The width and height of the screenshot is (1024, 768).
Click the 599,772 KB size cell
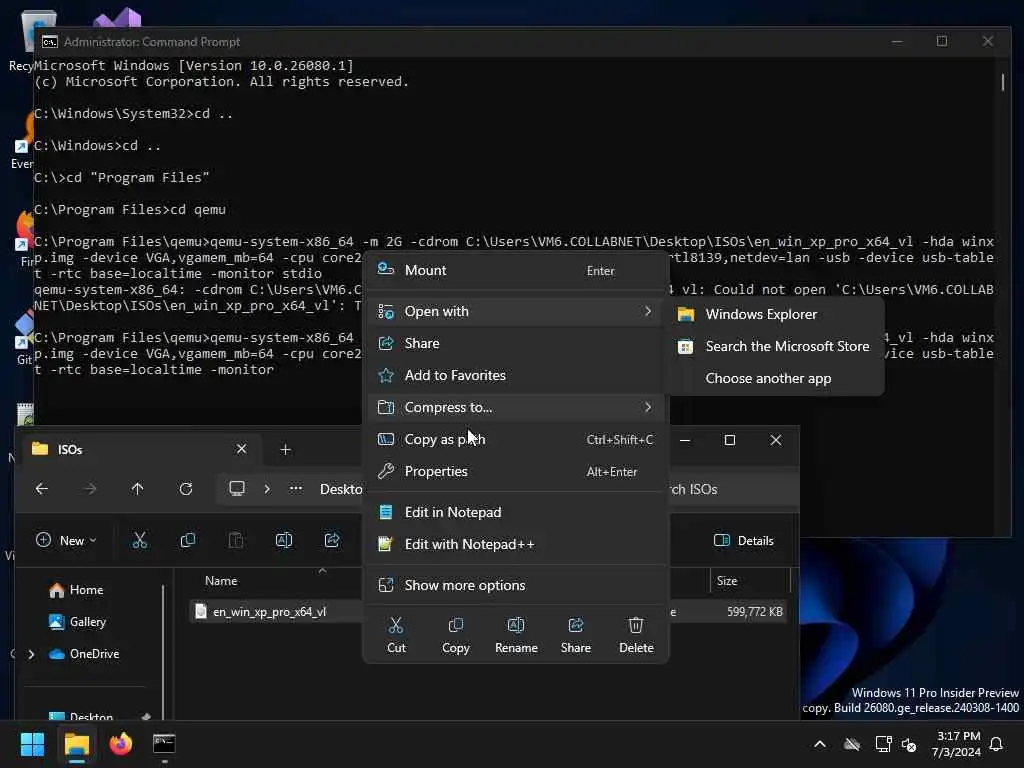[x=754, y=613]
